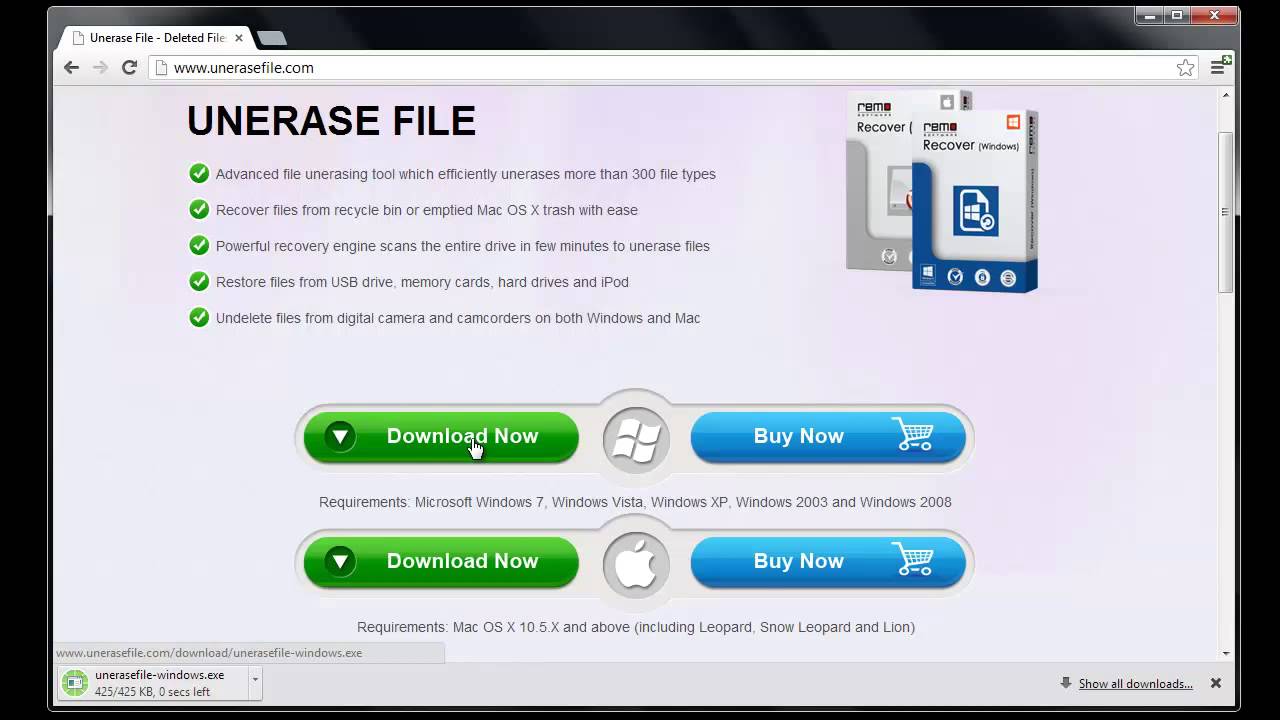Click the browser forward arrow

[x=100, y=68]
